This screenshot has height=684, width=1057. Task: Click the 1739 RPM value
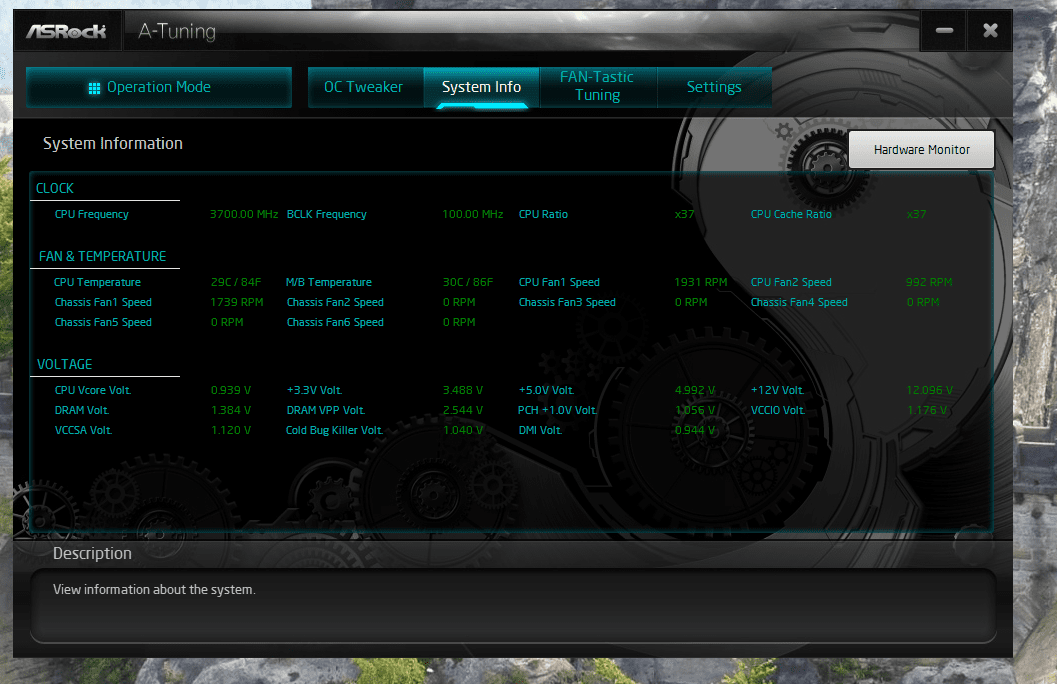pyautogui.click(x=237, y=303)
